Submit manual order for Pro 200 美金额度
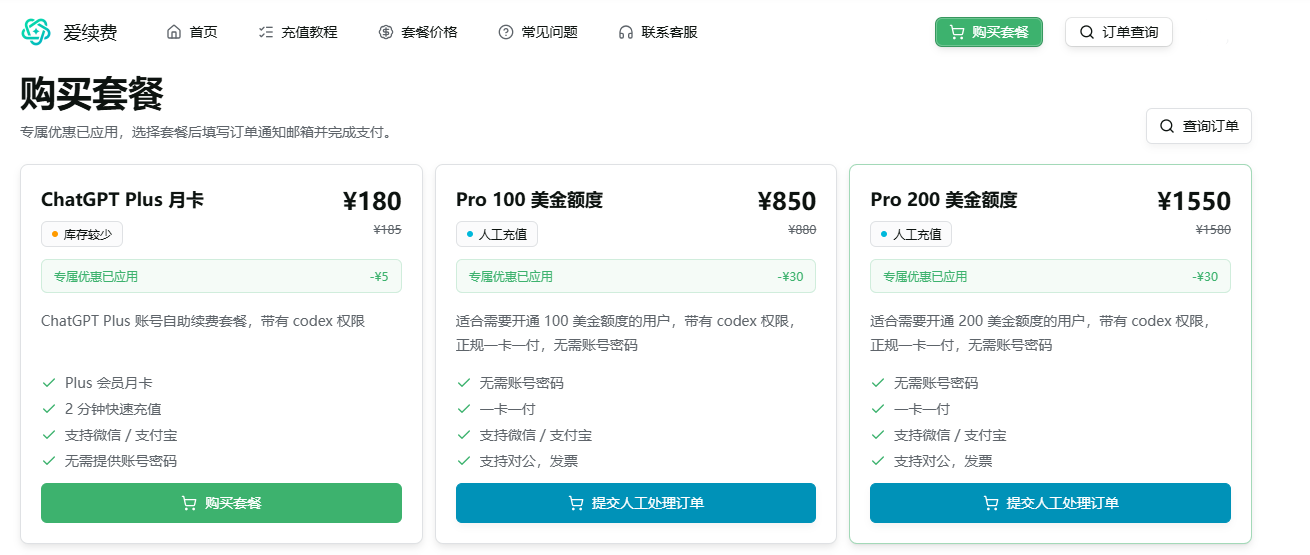1310x555 pixels. pyautogui.click(x=1050, y=503)
